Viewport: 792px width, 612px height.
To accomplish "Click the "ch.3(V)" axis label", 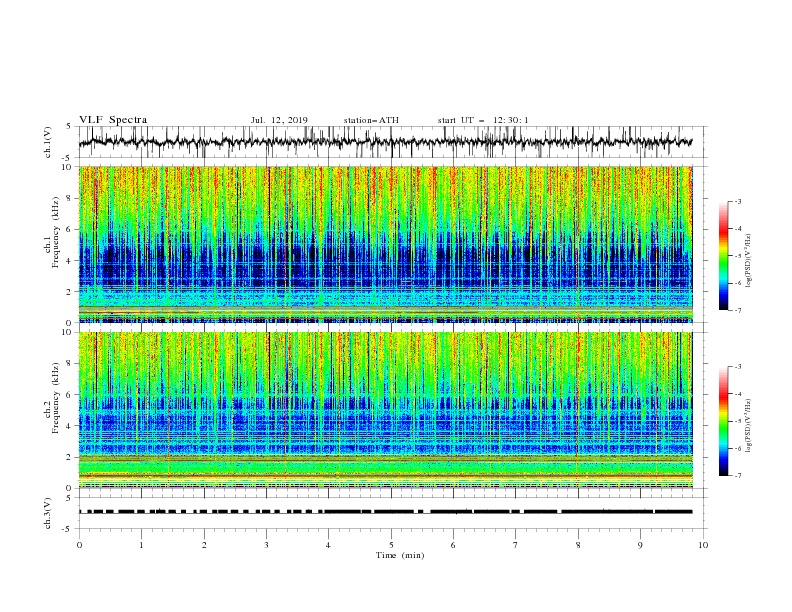I will 48,513.
